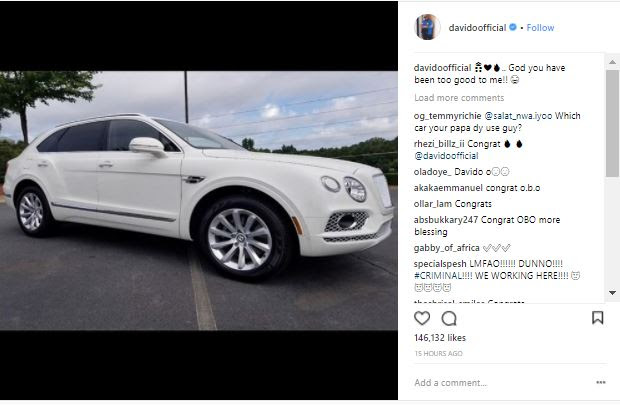
Task: Open the three-dot more options menu
Action: [x=601, y=382]
